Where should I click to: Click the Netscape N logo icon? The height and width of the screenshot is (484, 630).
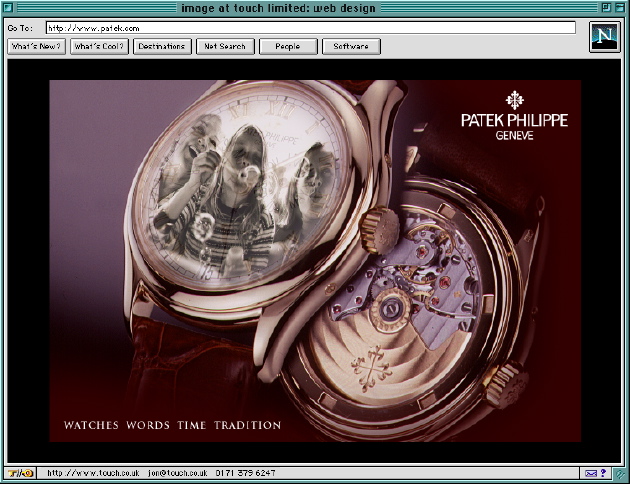[x=605, y=37]
